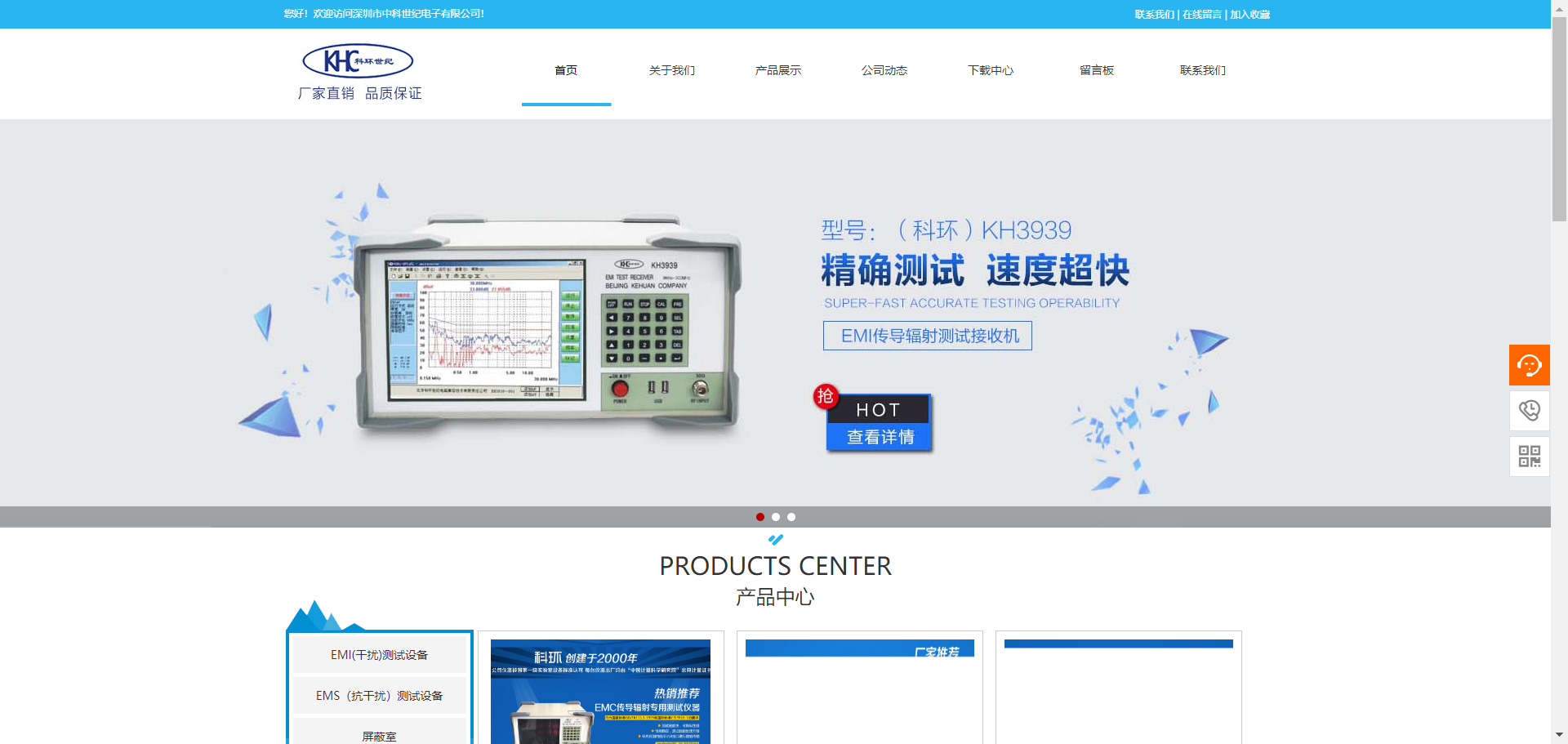Click the 在线留言 link in the top bar
The width and height of the screenshot is (1568, 744).
pyautogui.click(x=1202, y=15)
